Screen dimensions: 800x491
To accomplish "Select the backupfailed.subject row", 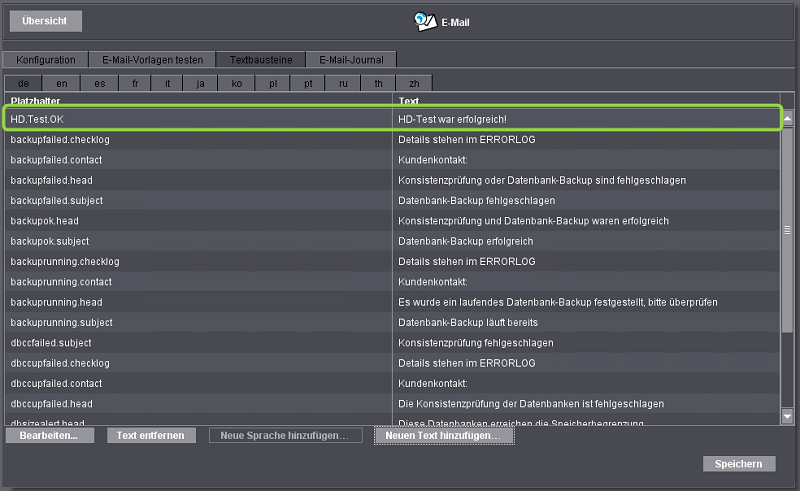I will (x=200, y=201).
